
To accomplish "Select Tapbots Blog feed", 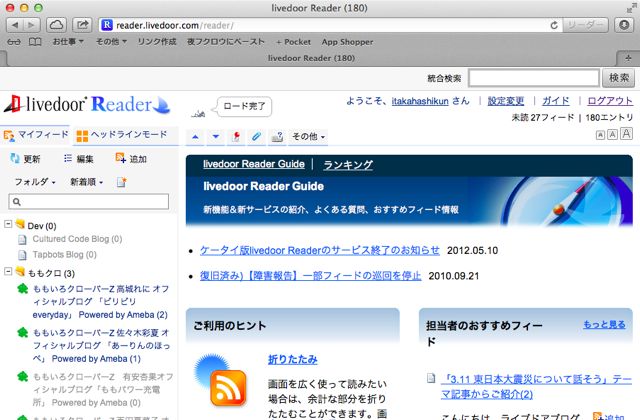I will tap(64, 255).
